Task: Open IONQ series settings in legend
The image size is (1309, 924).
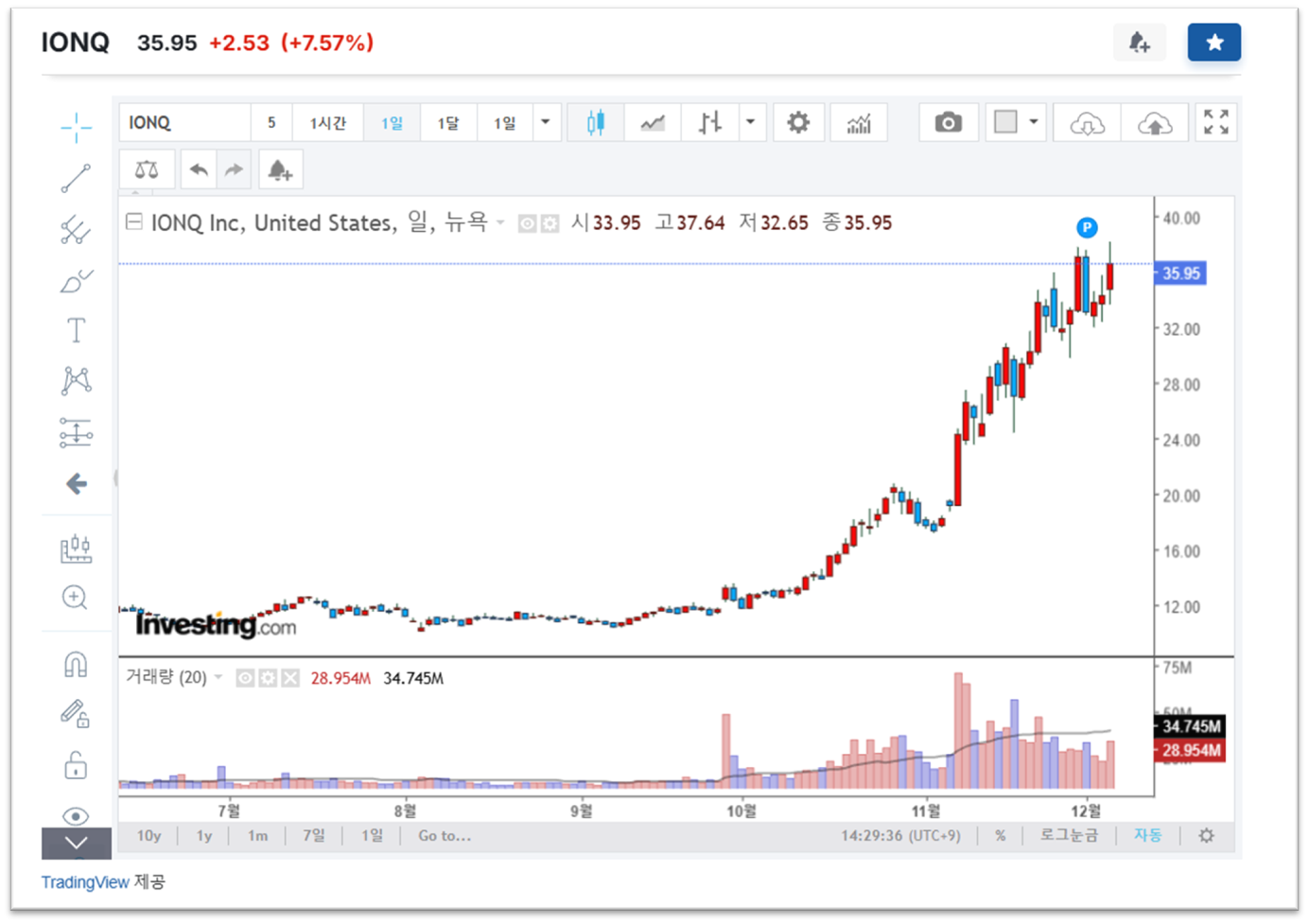Action: click(x=550, y=223)
